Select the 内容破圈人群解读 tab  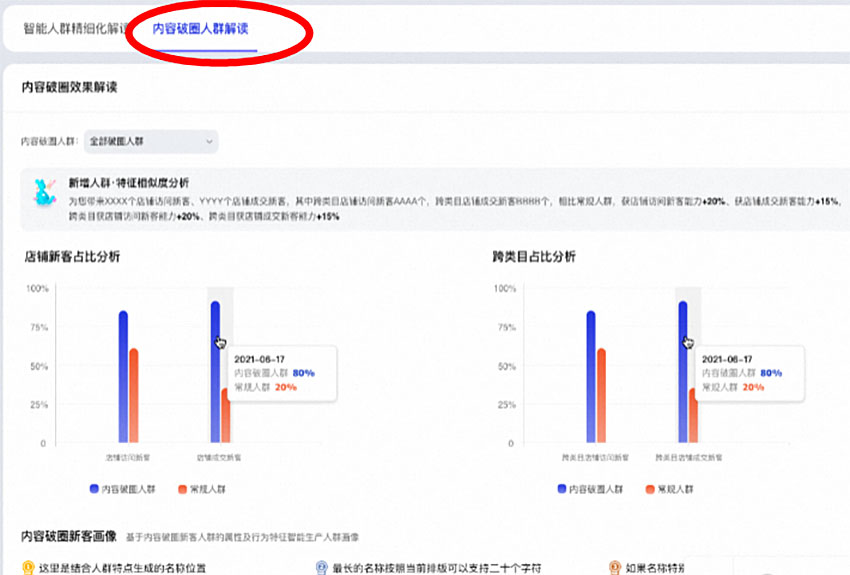click(x=200, y=28)
